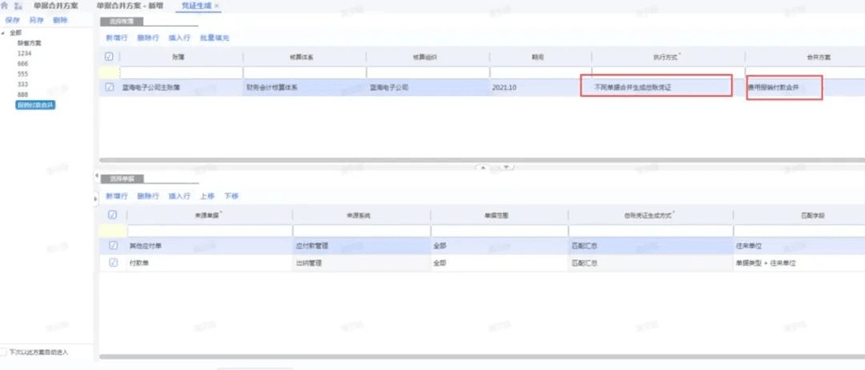Insert a row in 选择单据 section

179,196
